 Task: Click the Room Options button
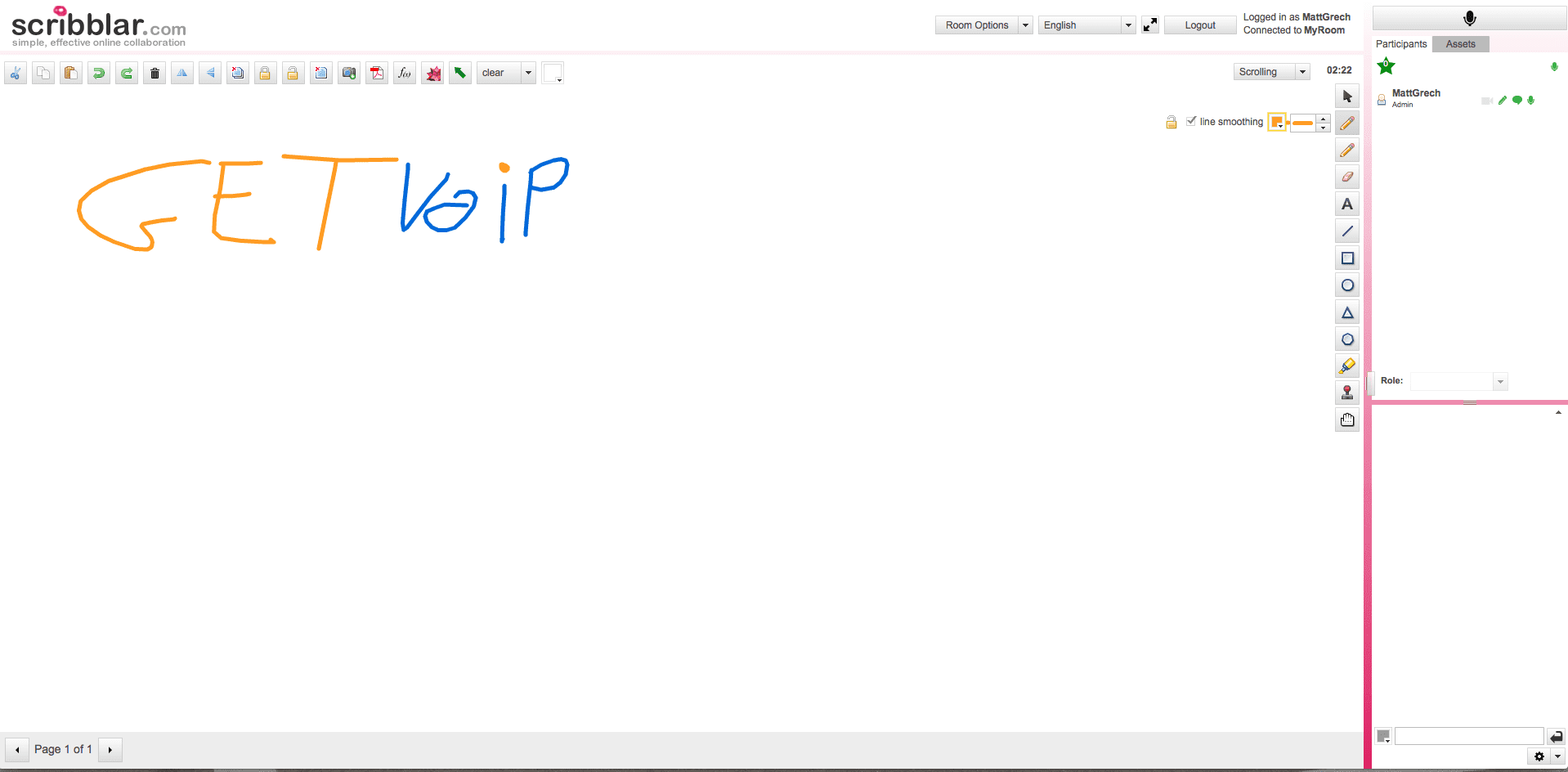pos(977,25)
